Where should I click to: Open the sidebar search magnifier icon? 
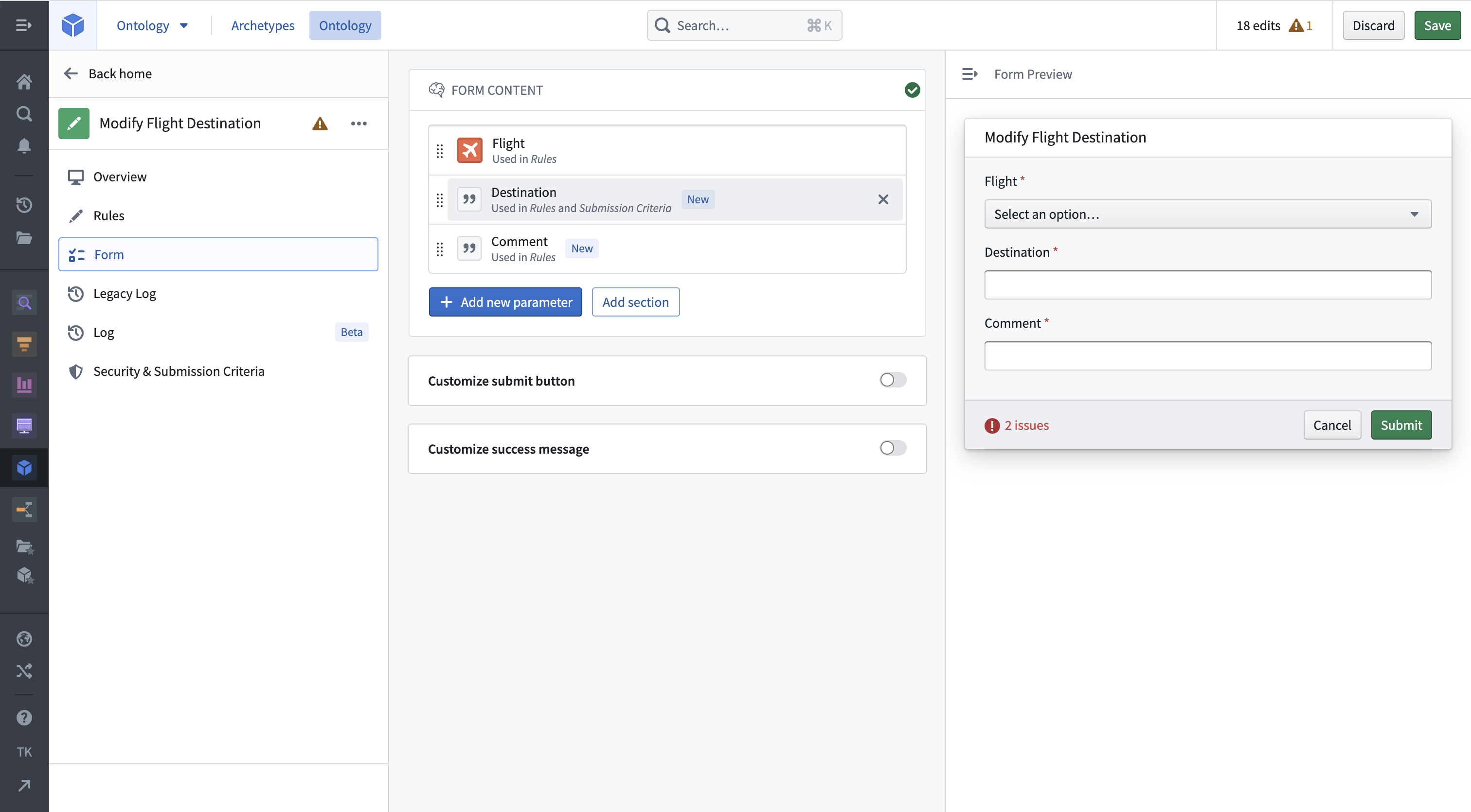click(24, 114)
